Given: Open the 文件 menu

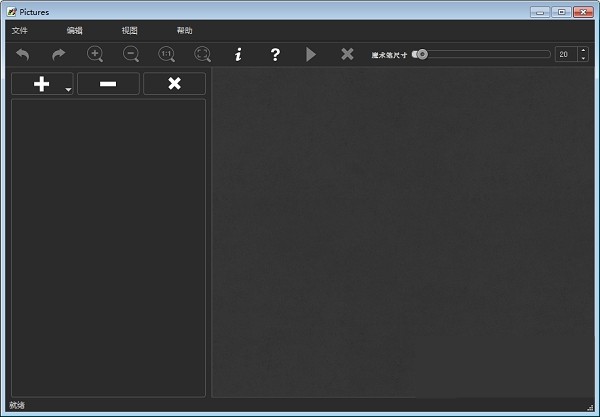Looking at the screenshot, I should tap(20, 31).
